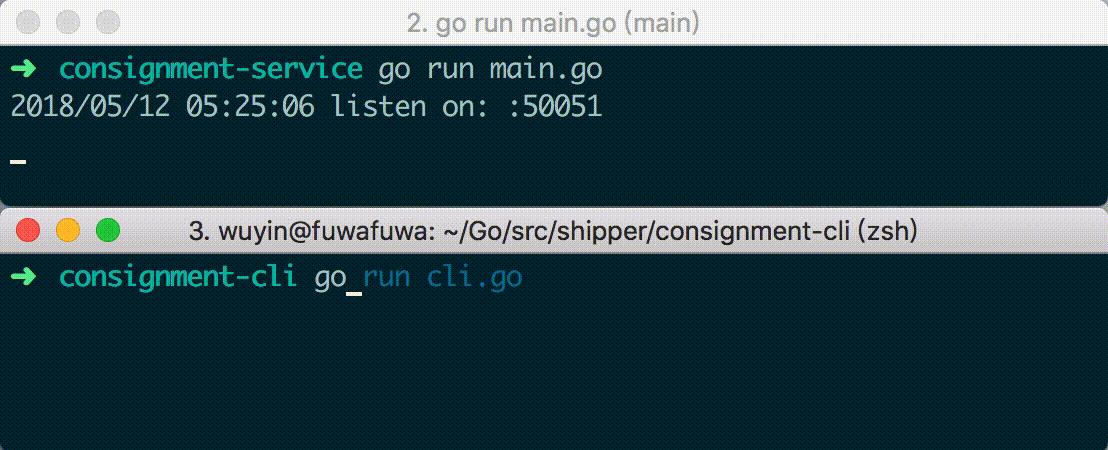Click the autosuggested 'run cli.go' text
Screen dimensions: 1108x450
(443, 277)
